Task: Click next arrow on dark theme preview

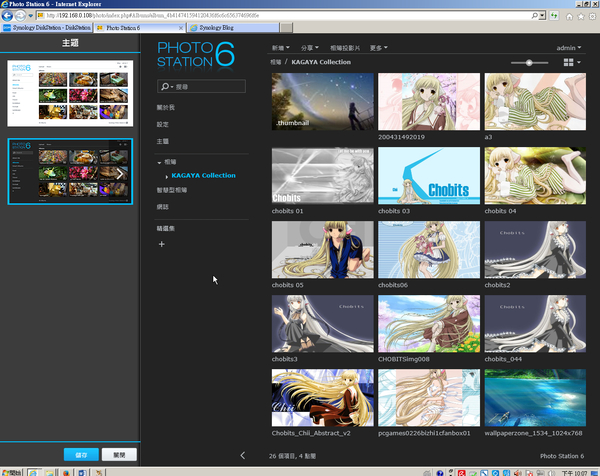Action: [121, 172]
